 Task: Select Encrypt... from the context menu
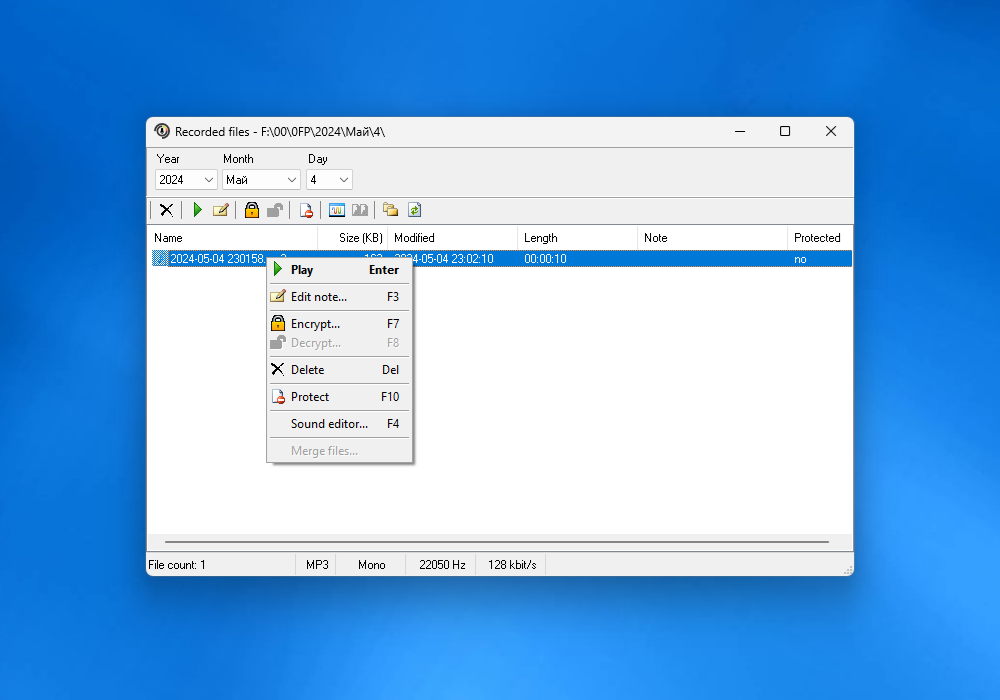tap(340, 324)
